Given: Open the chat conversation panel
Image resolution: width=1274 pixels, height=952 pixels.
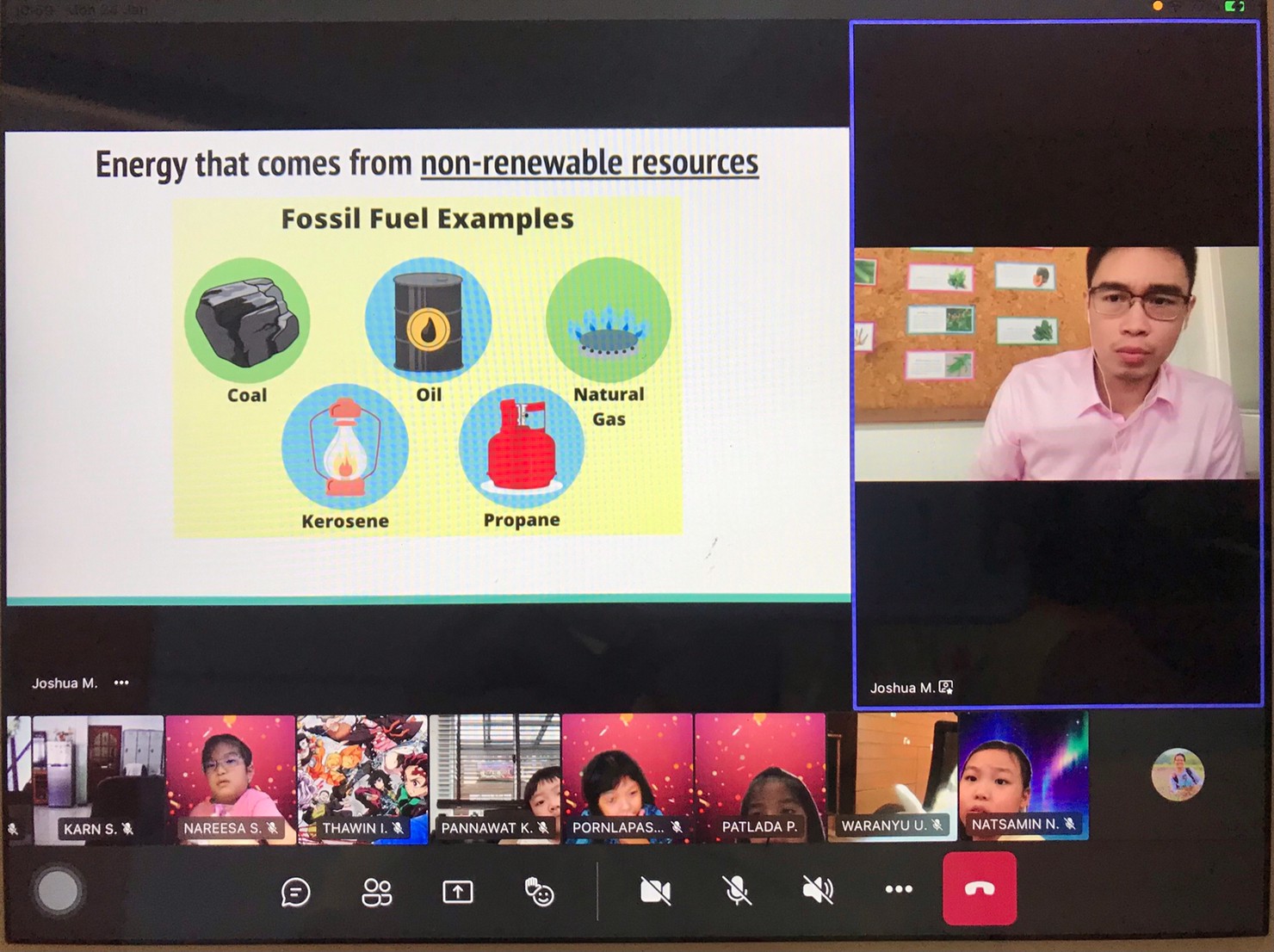Looking at the screenshot, I should (x=295, y=892).
